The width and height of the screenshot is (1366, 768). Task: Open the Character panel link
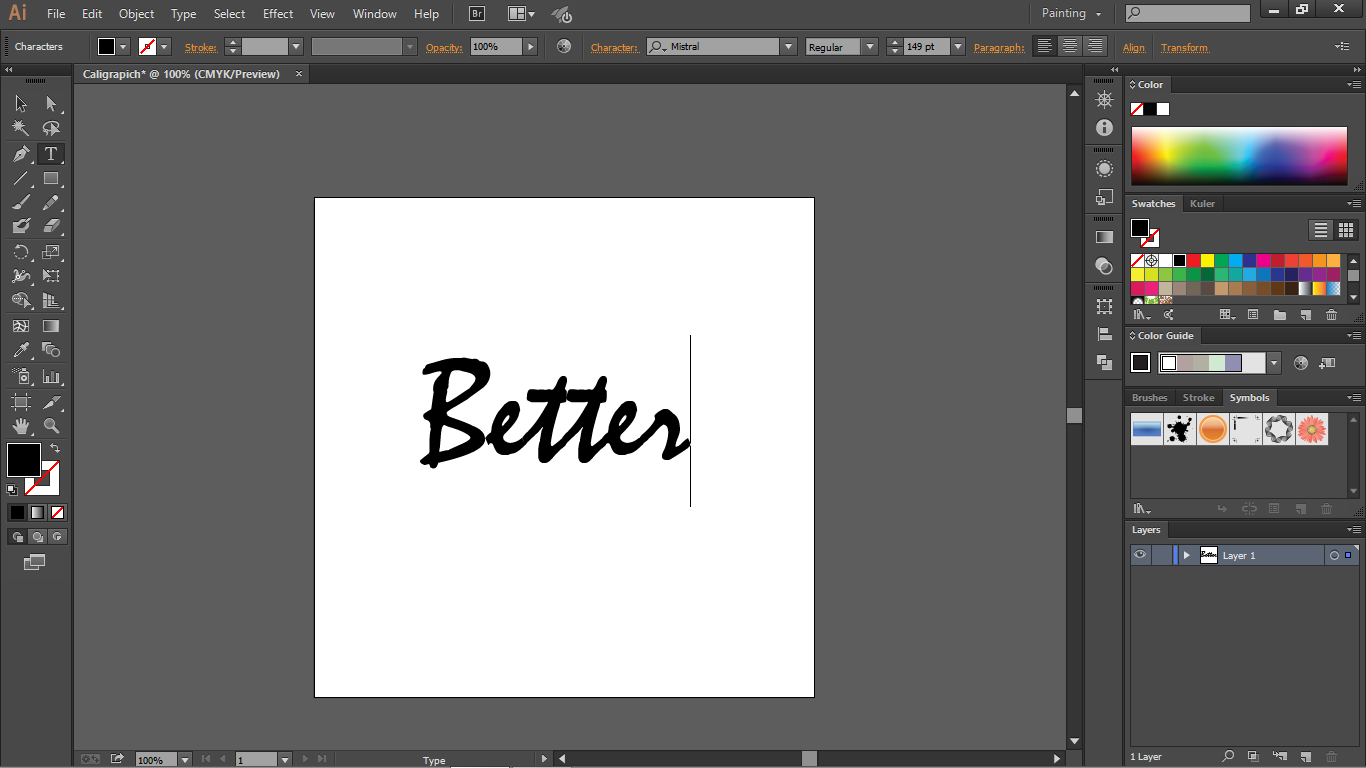(614, 47)
